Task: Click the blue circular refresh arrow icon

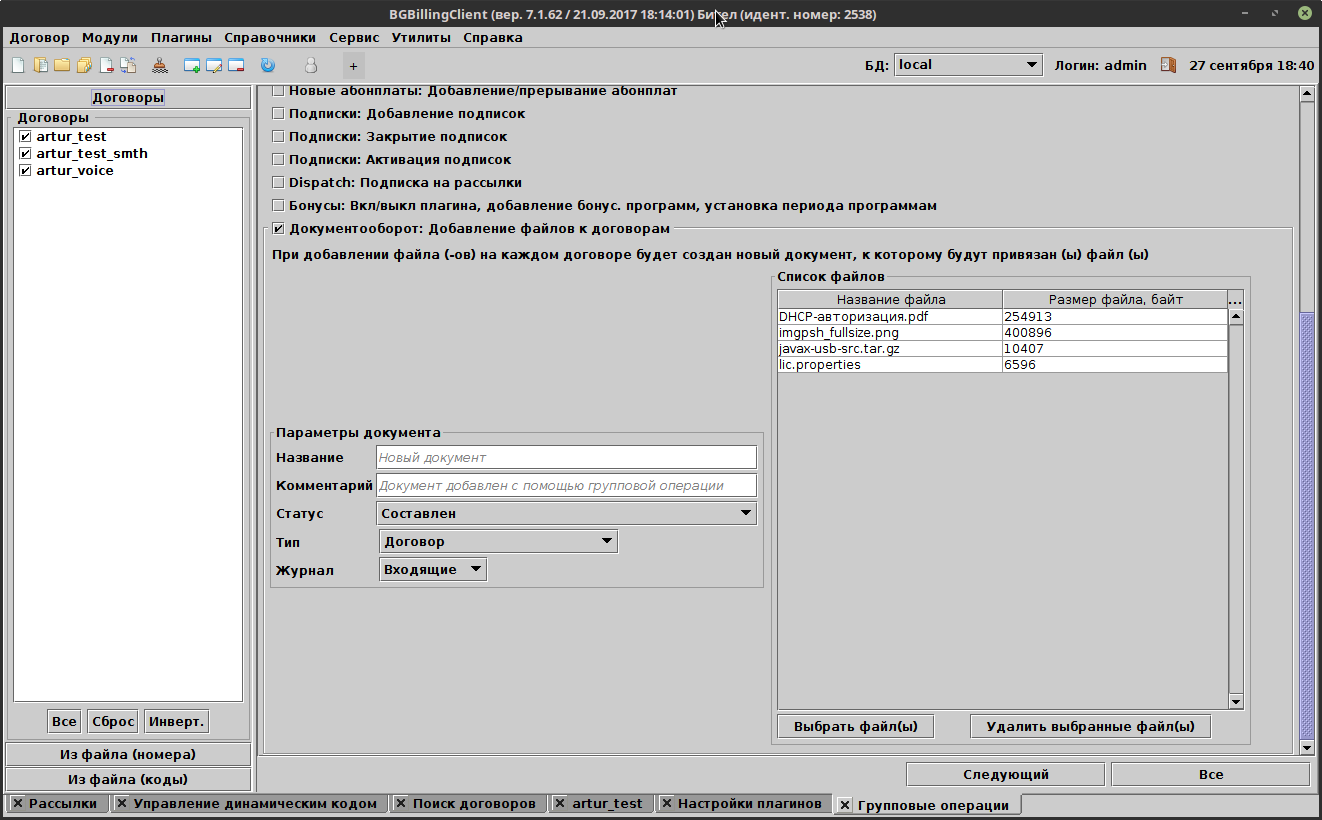Action: tap(267, 66)
